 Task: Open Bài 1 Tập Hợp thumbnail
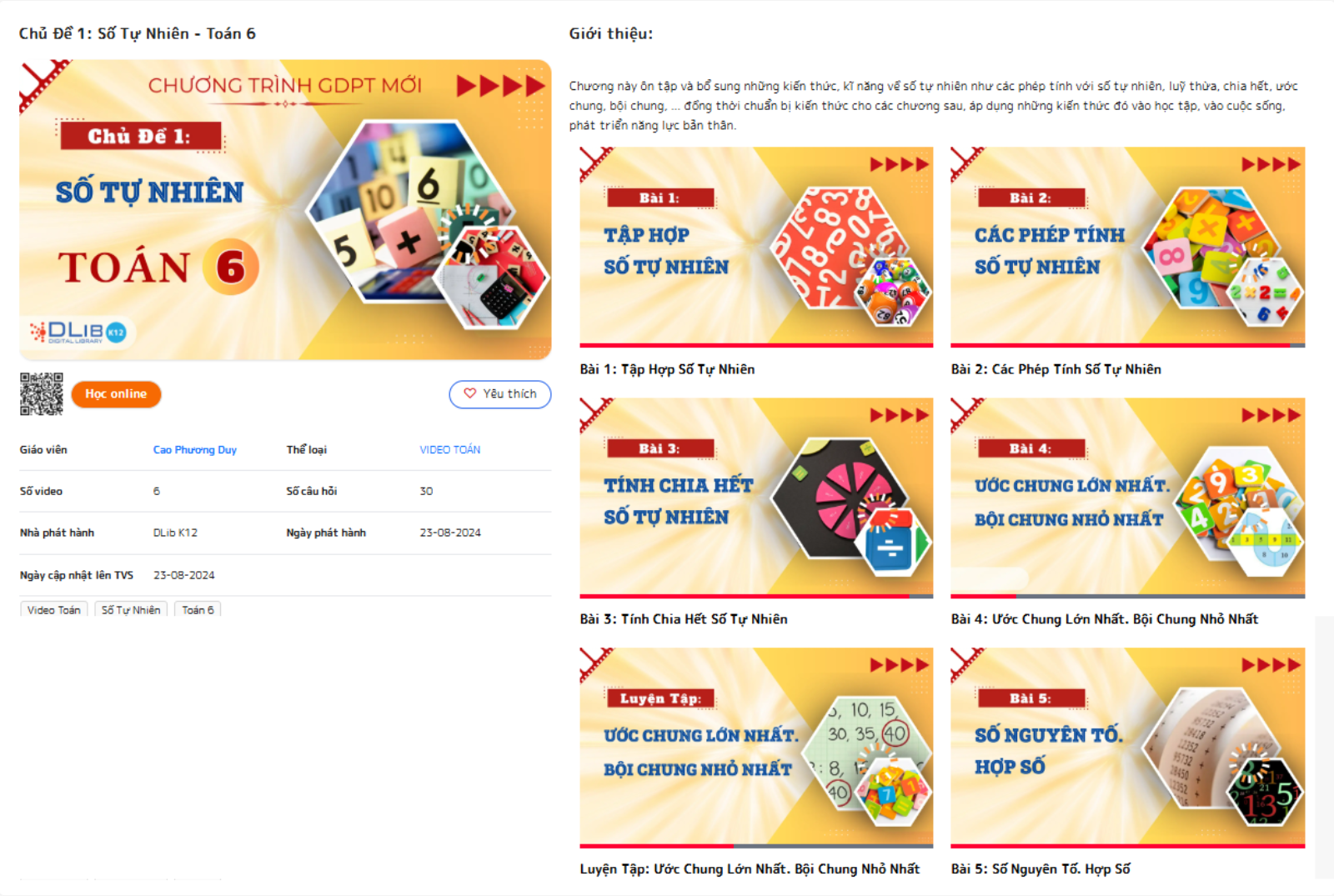pyautogui.click(x=756, y=245)
